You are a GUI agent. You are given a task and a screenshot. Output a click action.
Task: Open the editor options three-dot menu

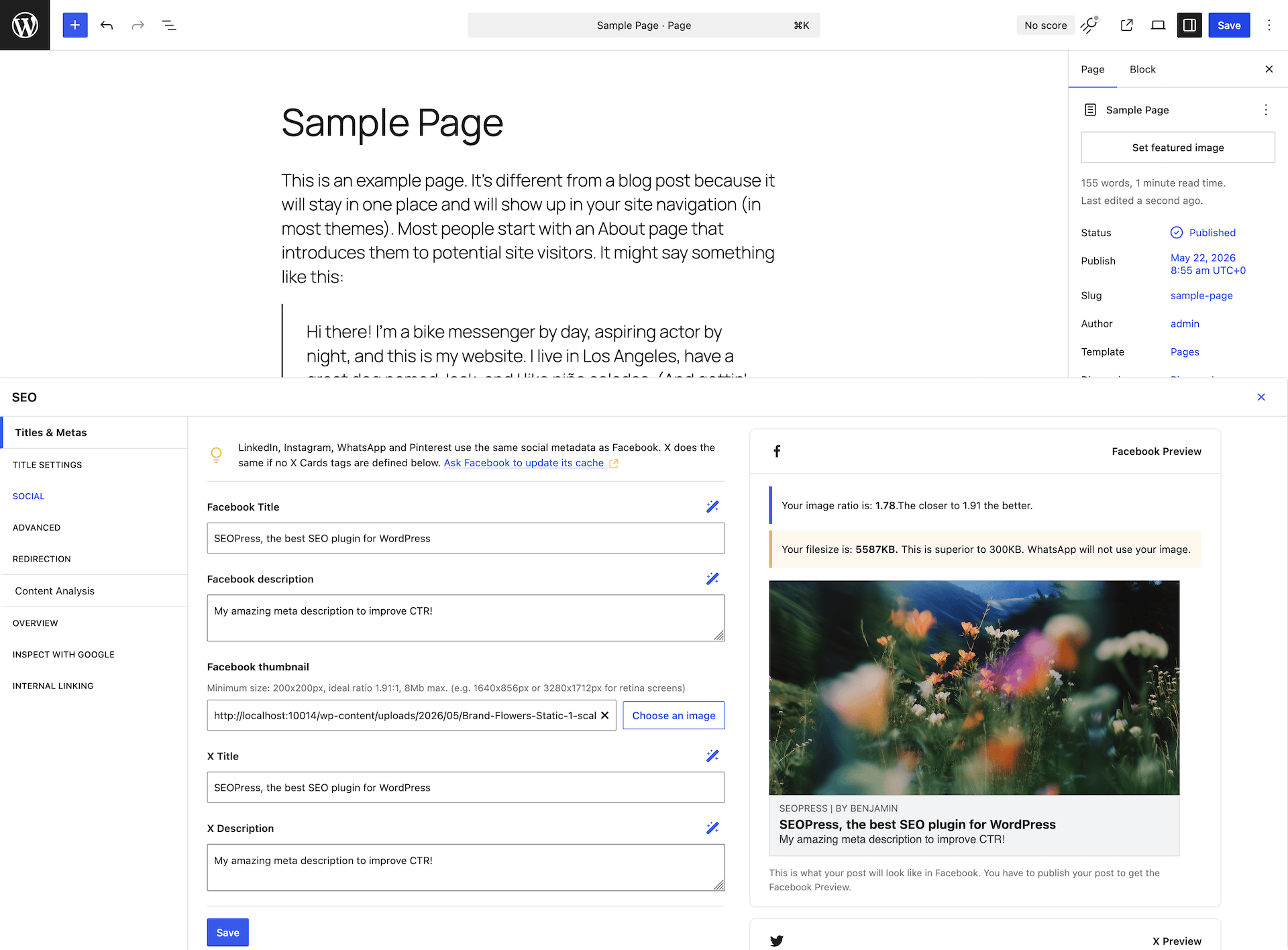[1269, 25]
